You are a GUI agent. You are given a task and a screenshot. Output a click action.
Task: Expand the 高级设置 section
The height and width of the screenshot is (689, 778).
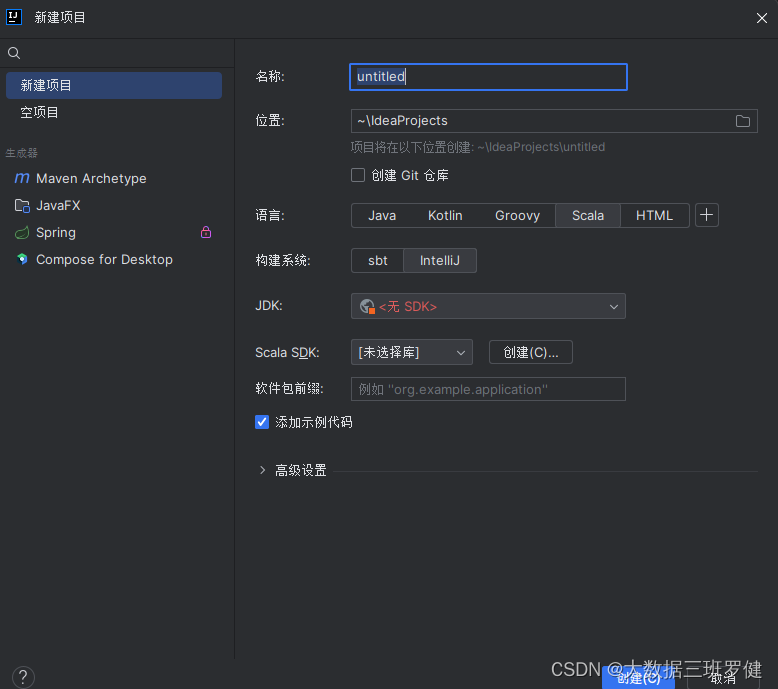pyautogui.click(x=262, y=470)
